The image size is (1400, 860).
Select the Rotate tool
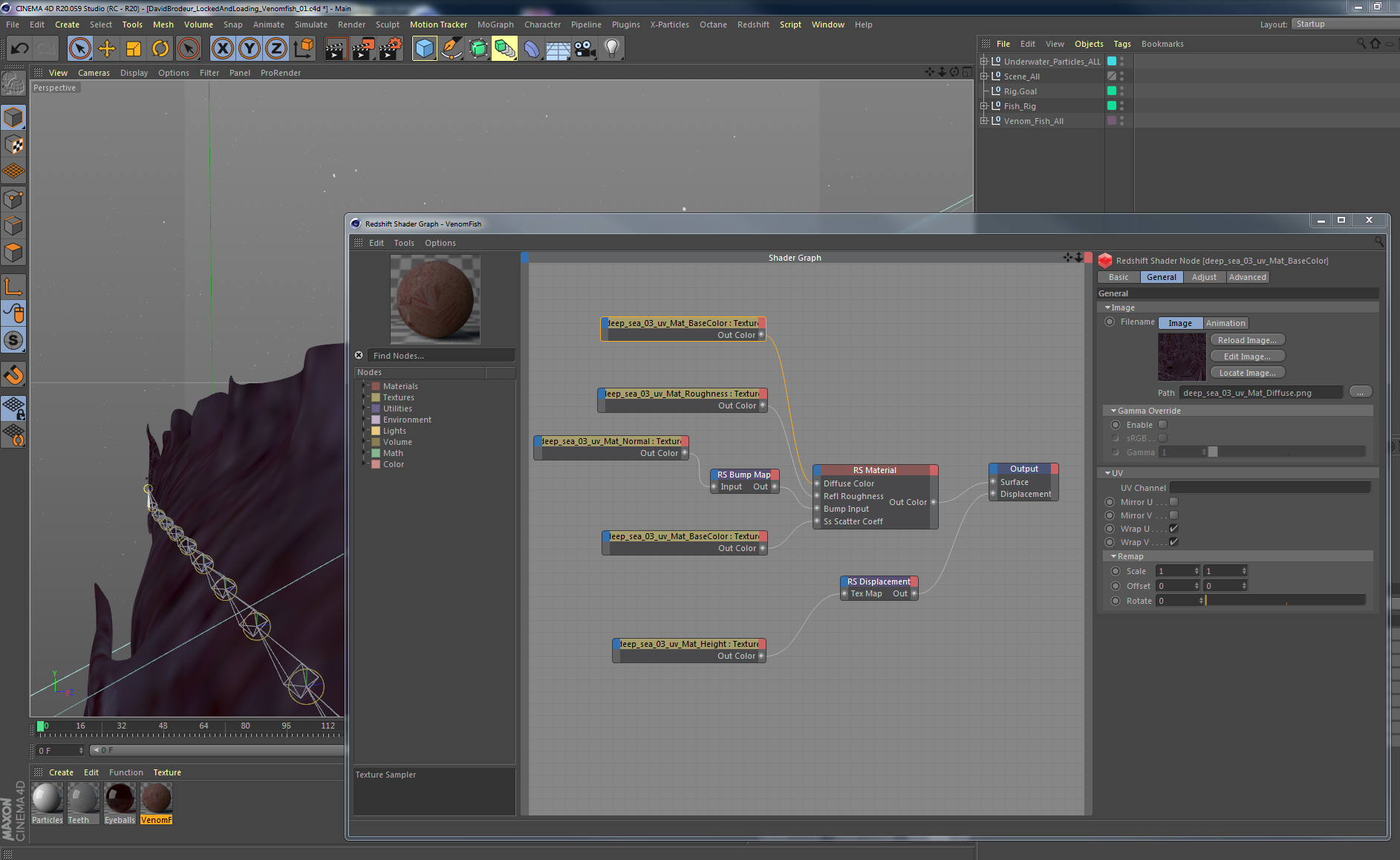pos(160,49)
